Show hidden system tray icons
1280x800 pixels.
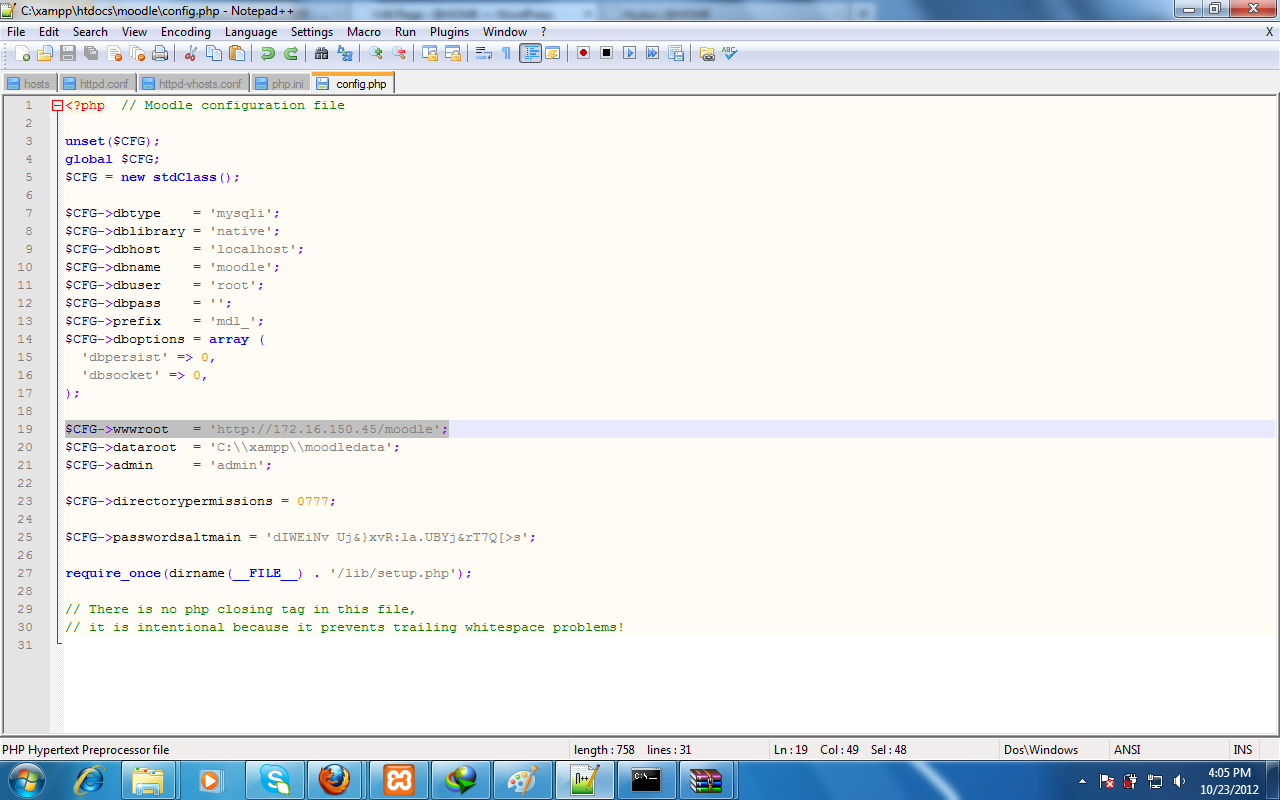(1082, 780)
